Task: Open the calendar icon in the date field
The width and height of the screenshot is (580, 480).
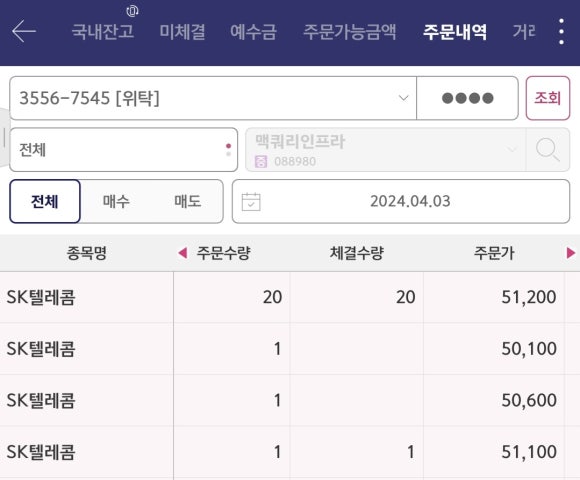Action: [x=251, y=202]
